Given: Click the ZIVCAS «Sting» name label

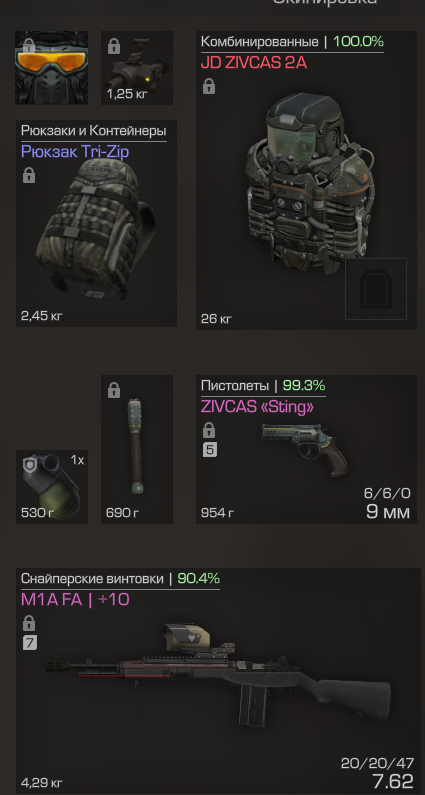Looking at the screenshot, I should tap(257, 407).
